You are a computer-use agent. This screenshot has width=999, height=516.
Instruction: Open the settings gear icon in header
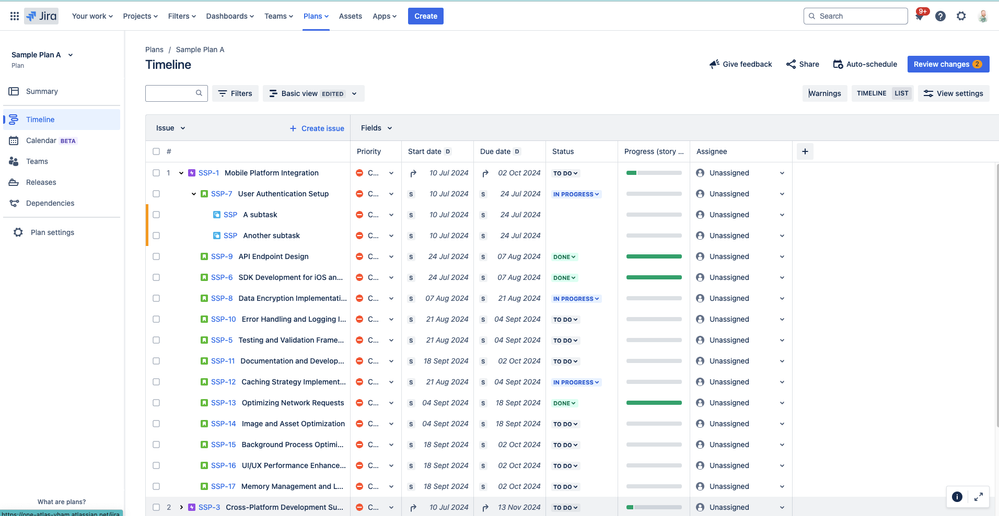pos(961,16)
